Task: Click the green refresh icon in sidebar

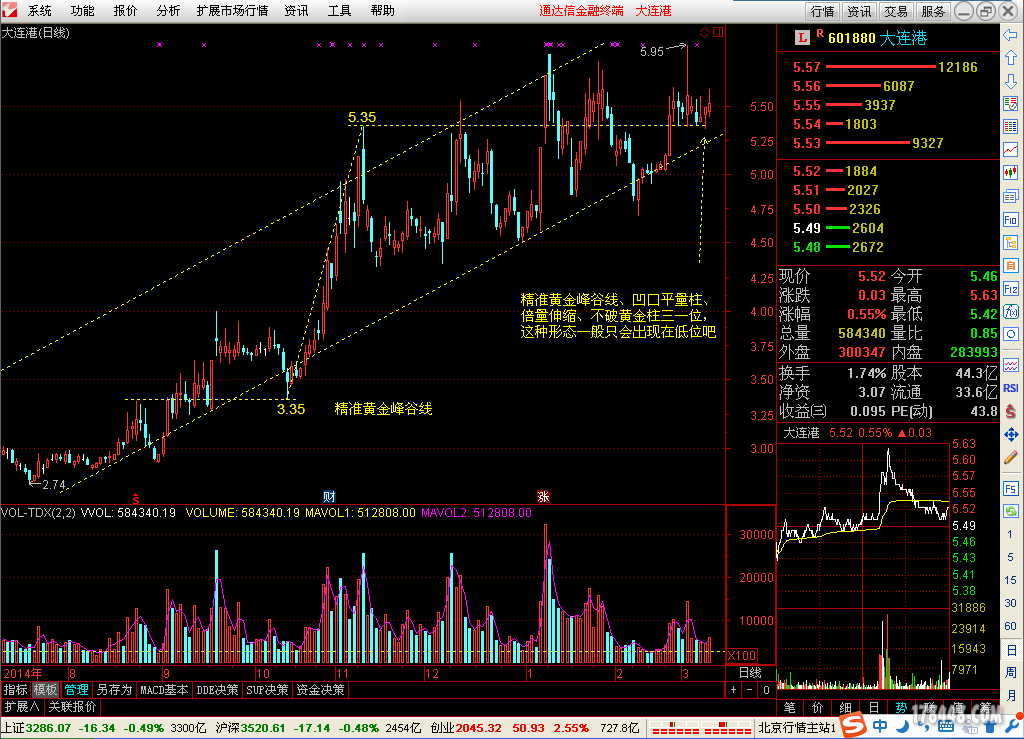Action: click(1010, 511)
